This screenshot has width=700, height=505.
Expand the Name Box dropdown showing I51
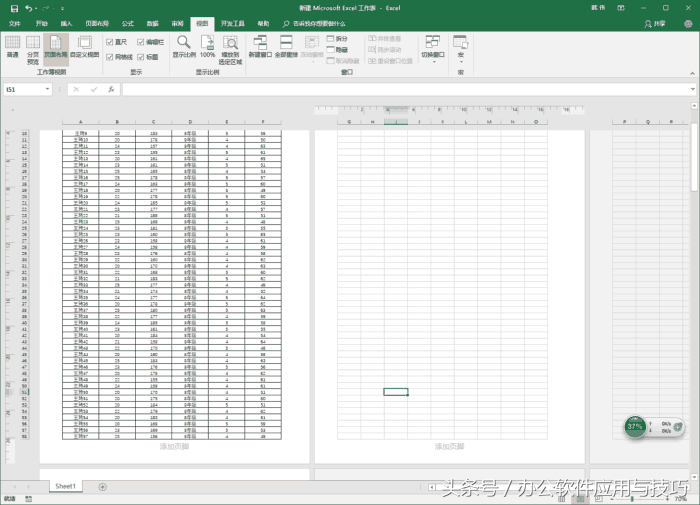[x=47, y=89]
